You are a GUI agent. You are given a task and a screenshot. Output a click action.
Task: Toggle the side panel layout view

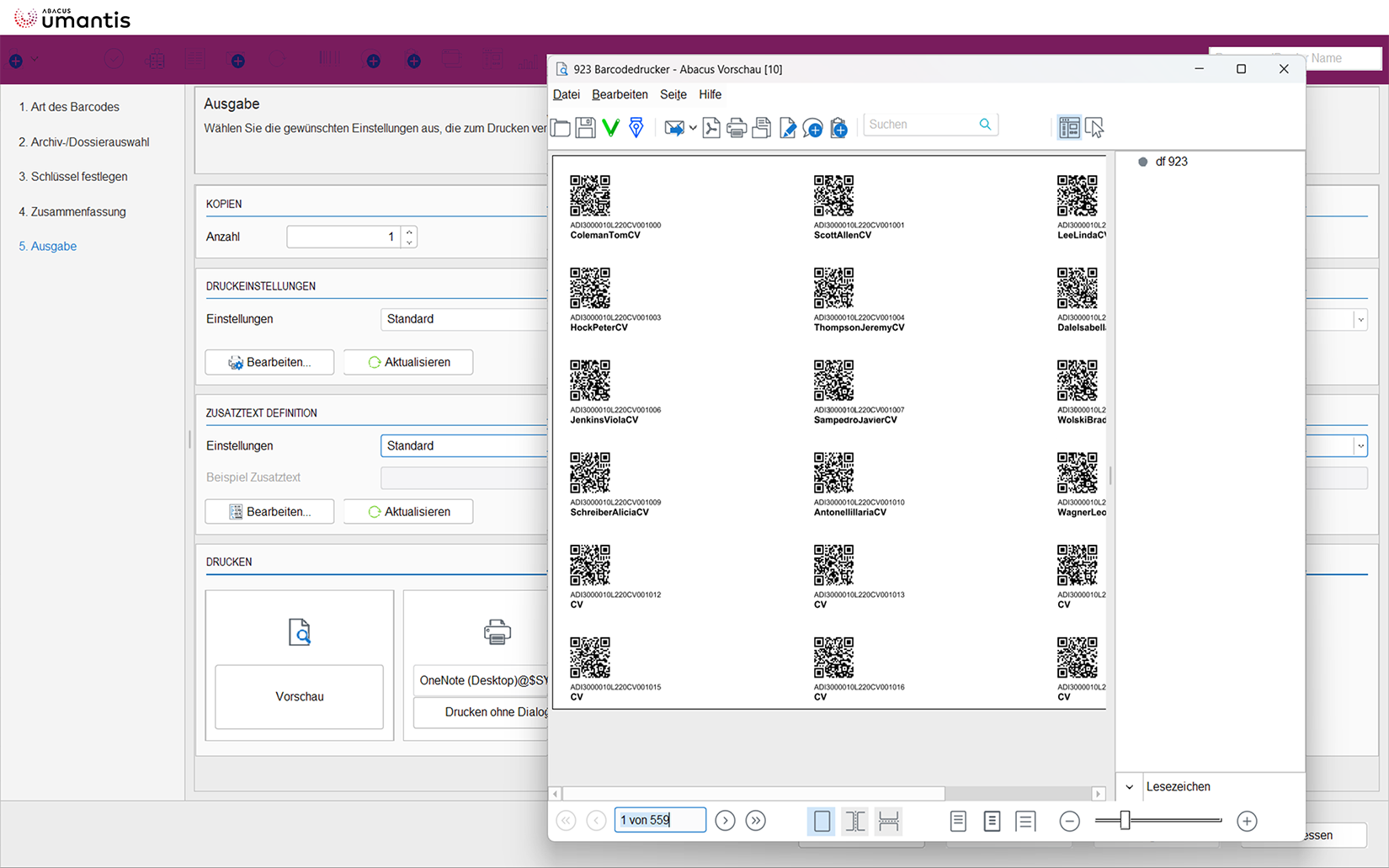pos(1069,127)
